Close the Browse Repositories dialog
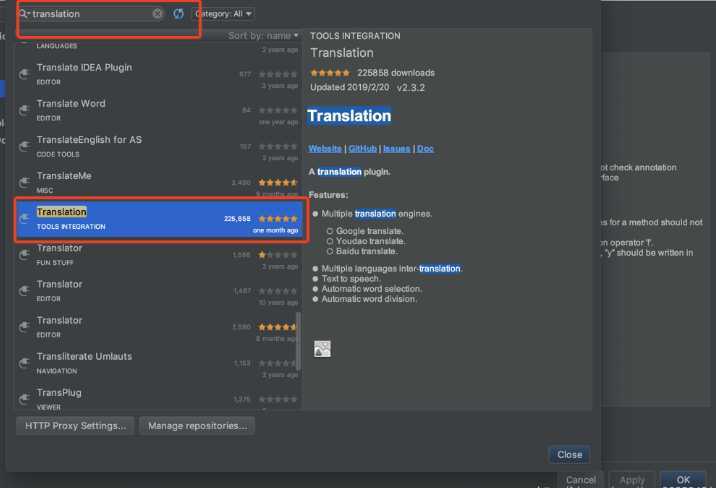Screen dimensions: 716x488 pos(569,455)
